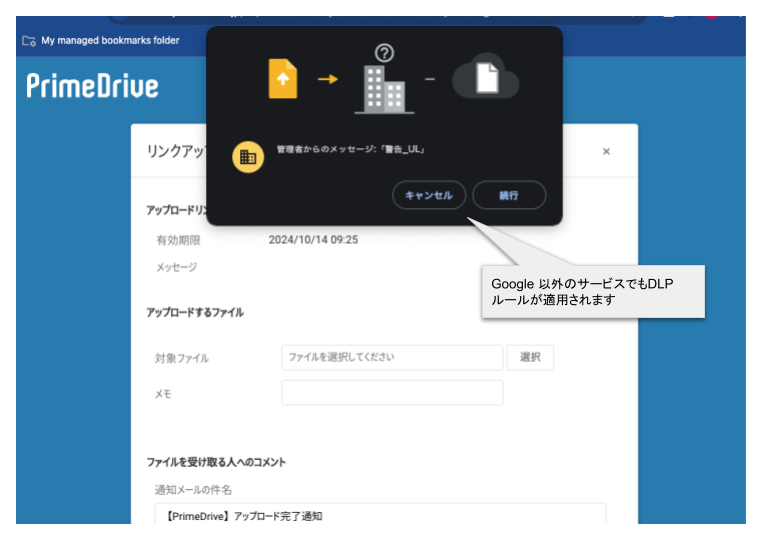Click the PrimeDrive logo
768x540 pixels.
coord(93,86)
